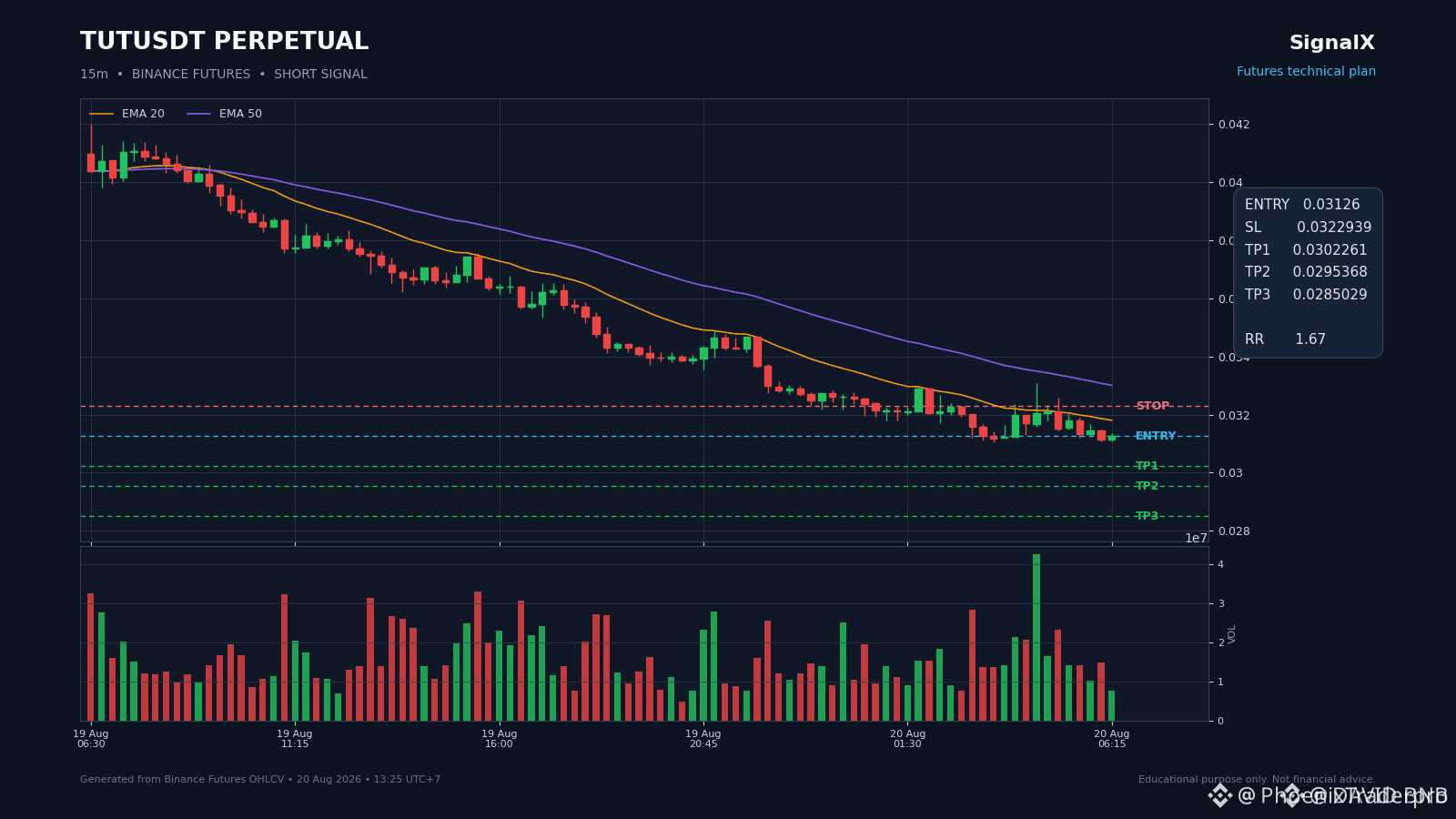This screenshot has height=819, width=1456.
Task: Click the ENTRY 0.03126 row in info box
Action: (1302, 205)
